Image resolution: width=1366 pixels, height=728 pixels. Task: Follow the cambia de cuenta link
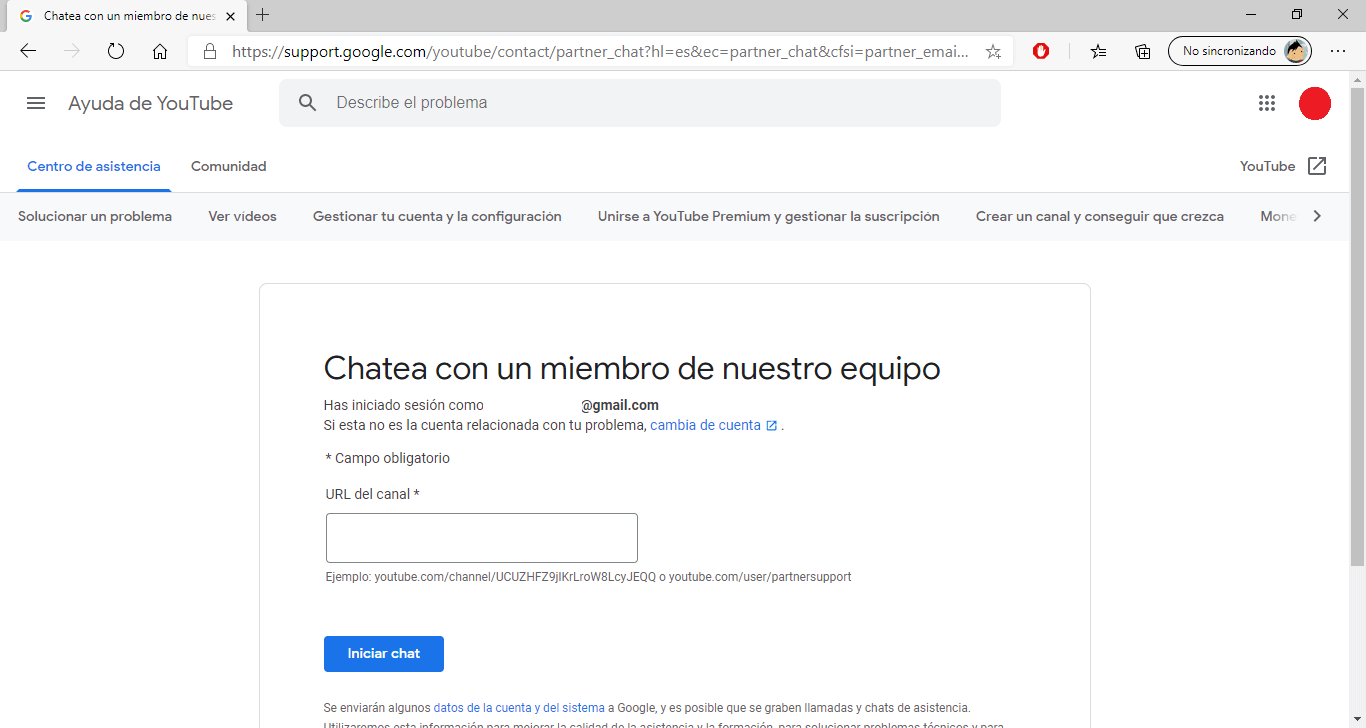706,425
